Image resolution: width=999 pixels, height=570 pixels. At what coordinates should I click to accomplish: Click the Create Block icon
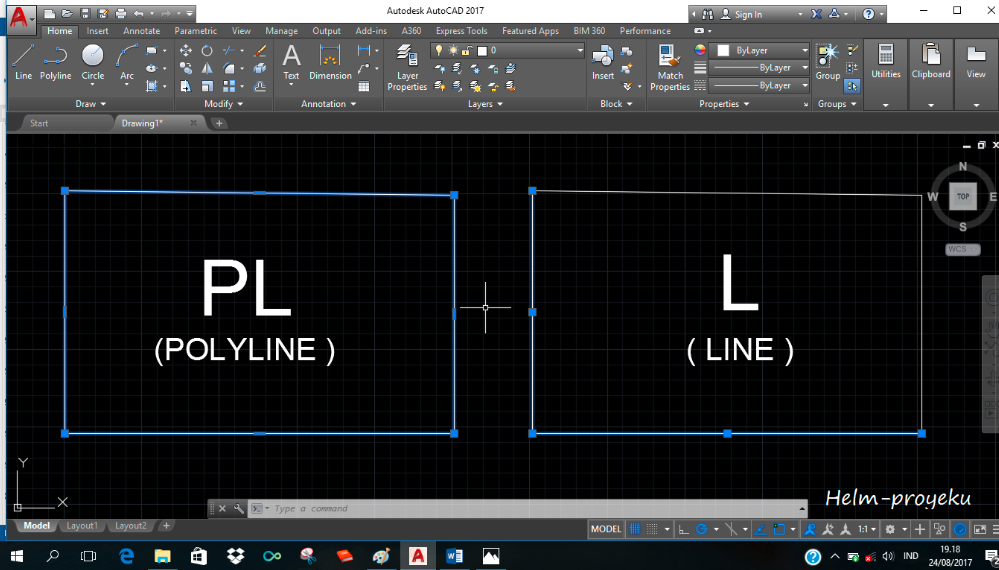tap(626, 50)
